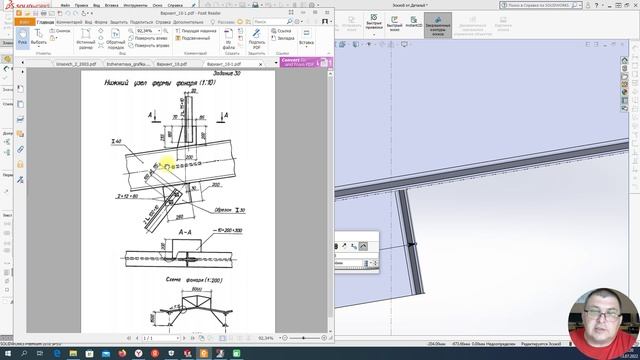Open the SolidWorks Tools (Инструменты) menu
The width and height of the screenshot is (640, 360).
click(135, 6)
